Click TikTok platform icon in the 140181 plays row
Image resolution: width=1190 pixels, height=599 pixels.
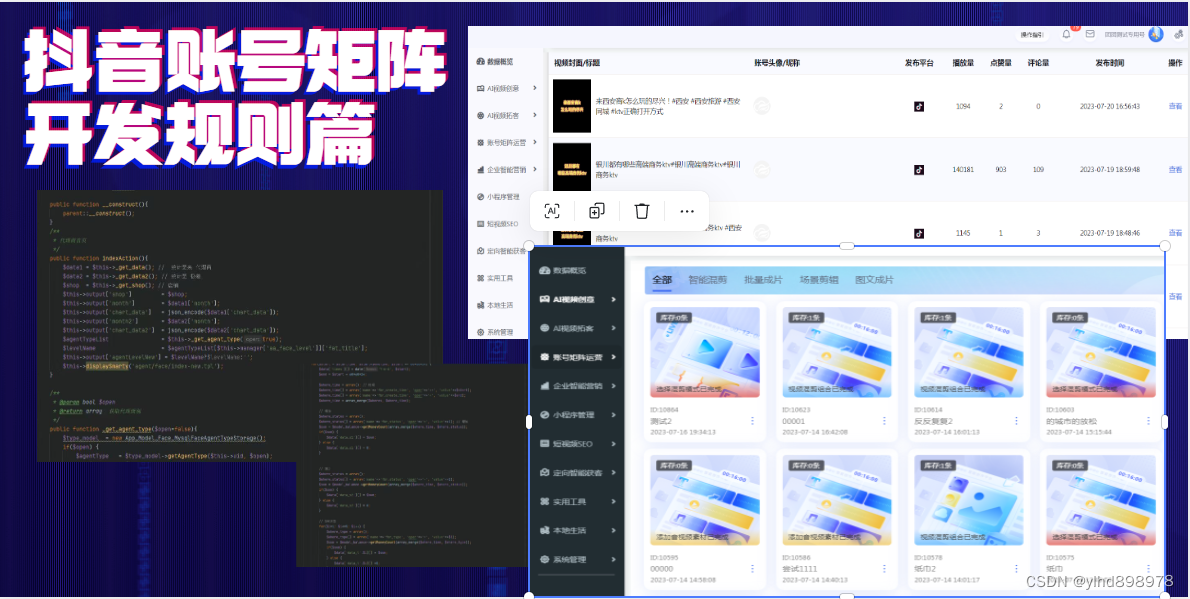pos(919,169)
